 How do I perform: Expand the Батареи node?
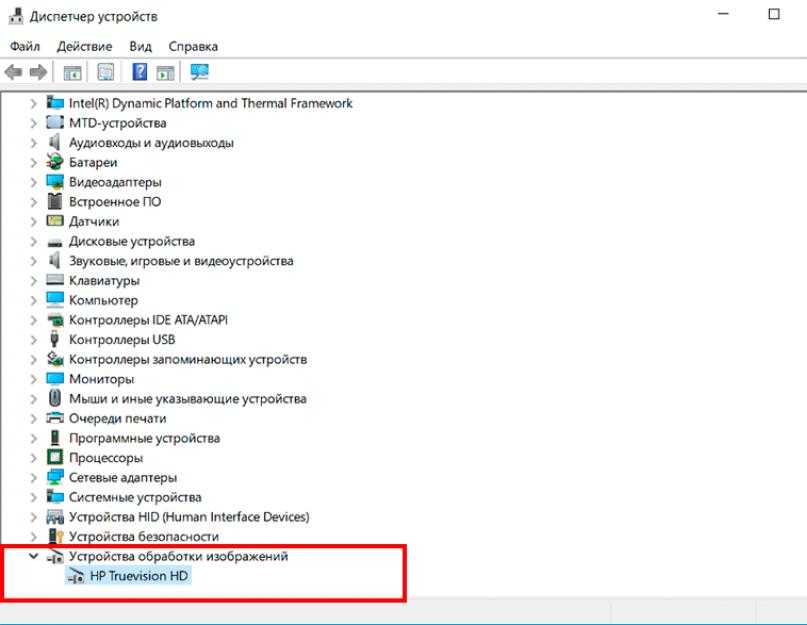[x=33, y=163]
